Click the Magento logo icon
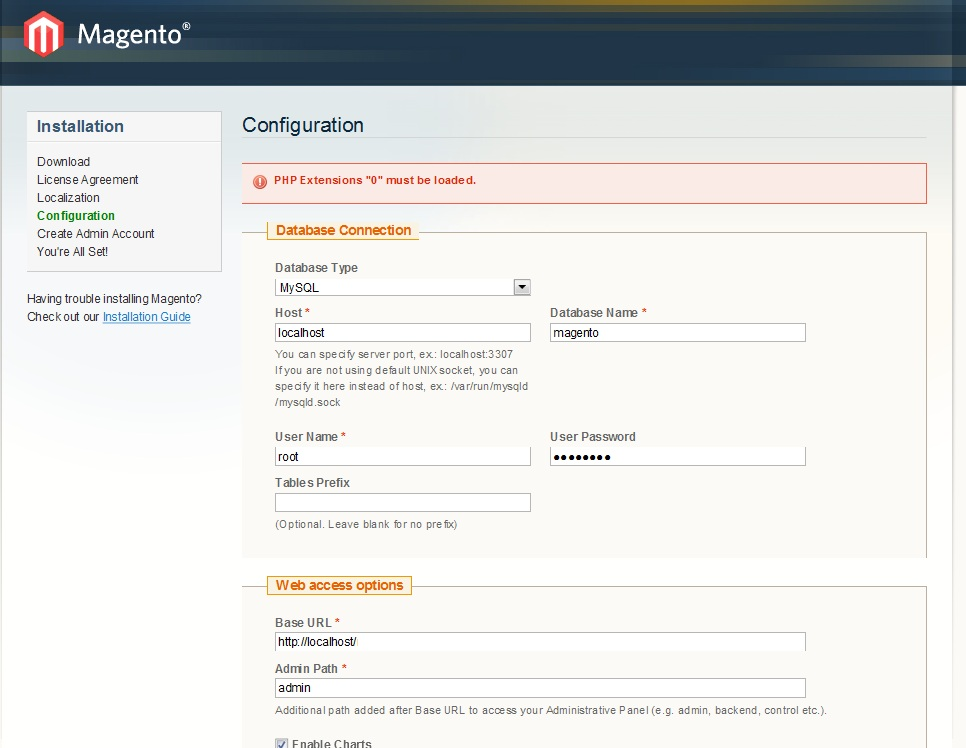Image resolution: width=966 pixels, height=748 pixels. tap(43, 34)
